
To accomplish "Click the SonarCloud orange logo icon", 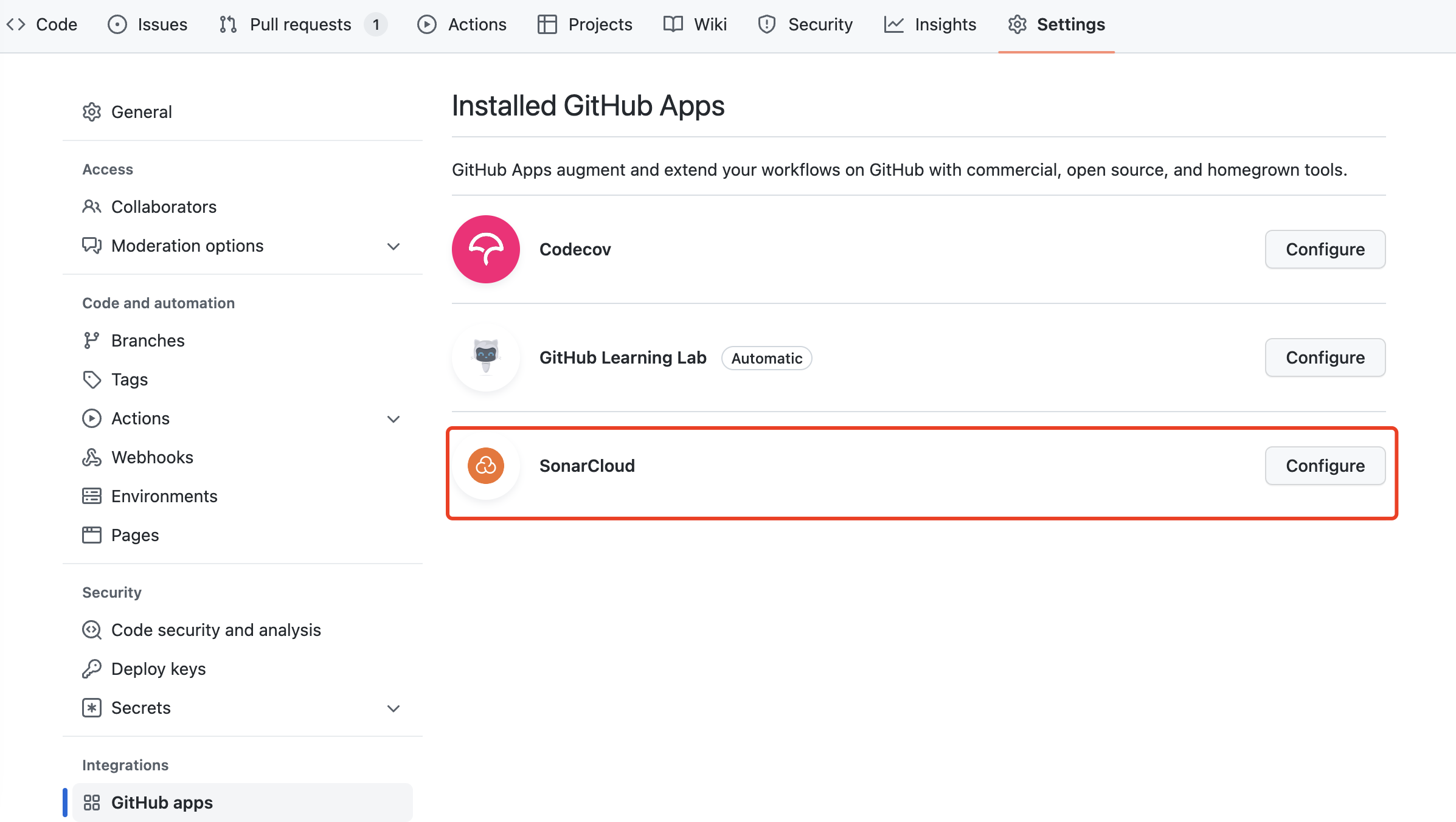I will pyautogui.click(x=485, y=466).
